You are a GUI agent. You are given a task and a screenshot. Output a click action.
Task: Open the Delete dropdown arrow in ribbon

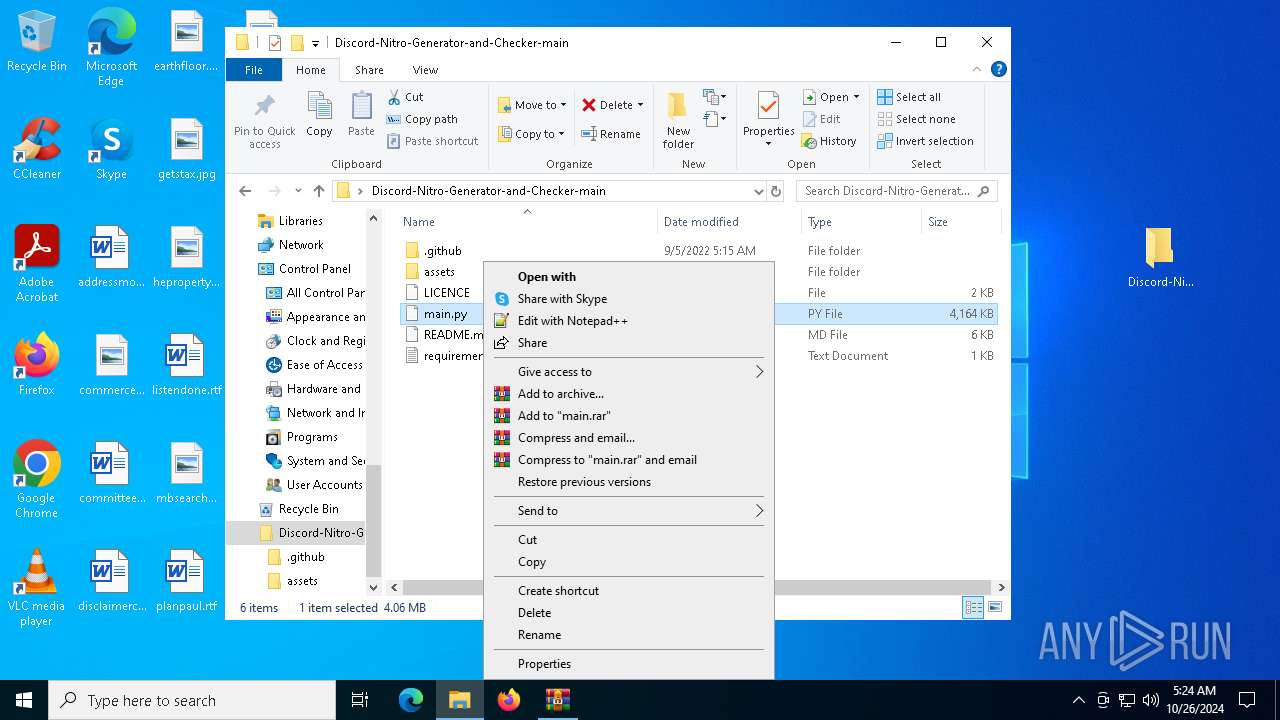point(640,105)
